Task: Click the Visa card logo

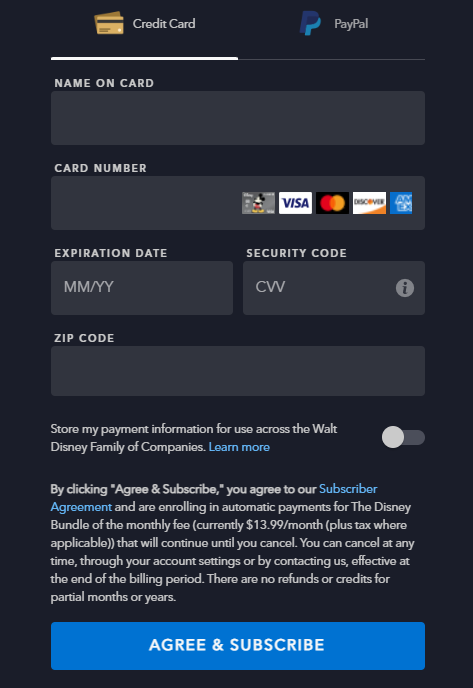Action: pos(295,203)
